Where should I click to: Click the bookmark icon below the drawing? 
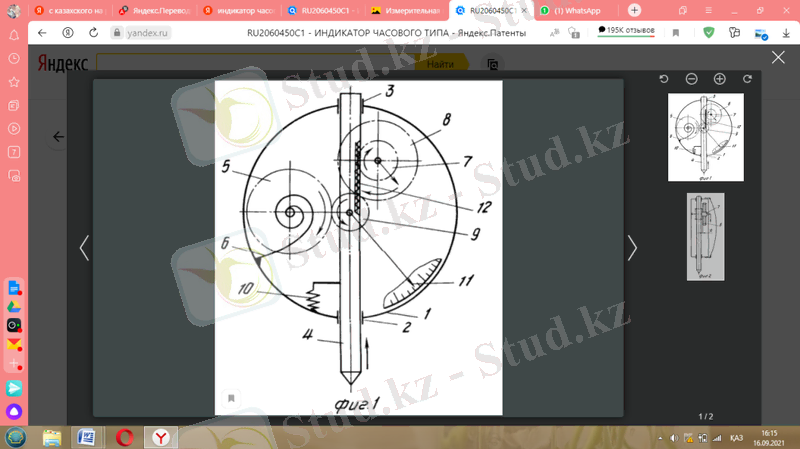point(231,398)
